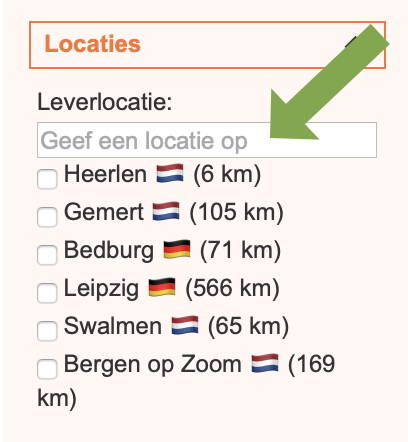Click the Dutch flag next to Heerlen
The height and width of the screenshot is (442, 408).
coord(170,173)
